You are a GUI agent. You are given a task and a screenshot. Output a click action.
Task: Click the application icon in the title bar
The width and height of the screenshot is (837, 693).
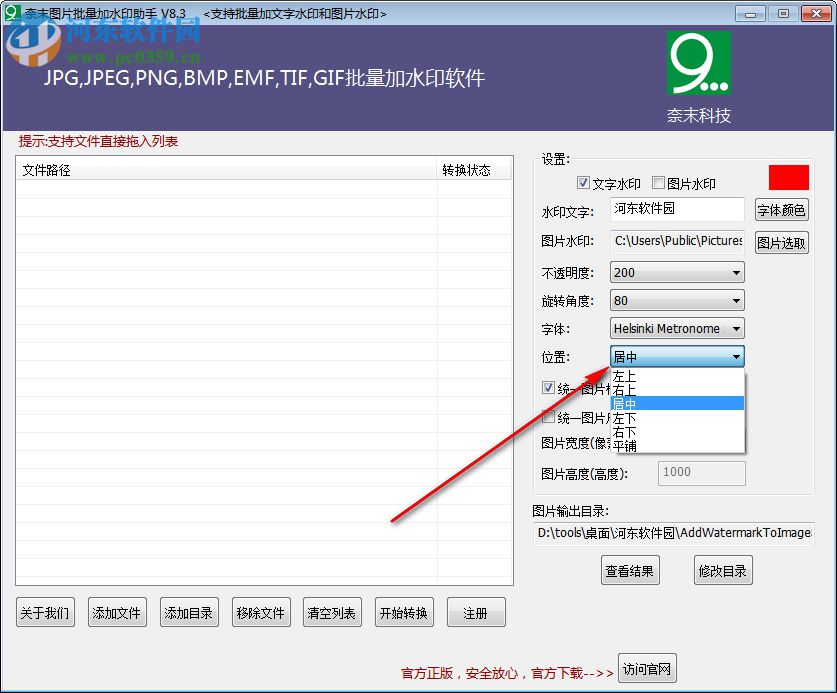tap(12, 13)
